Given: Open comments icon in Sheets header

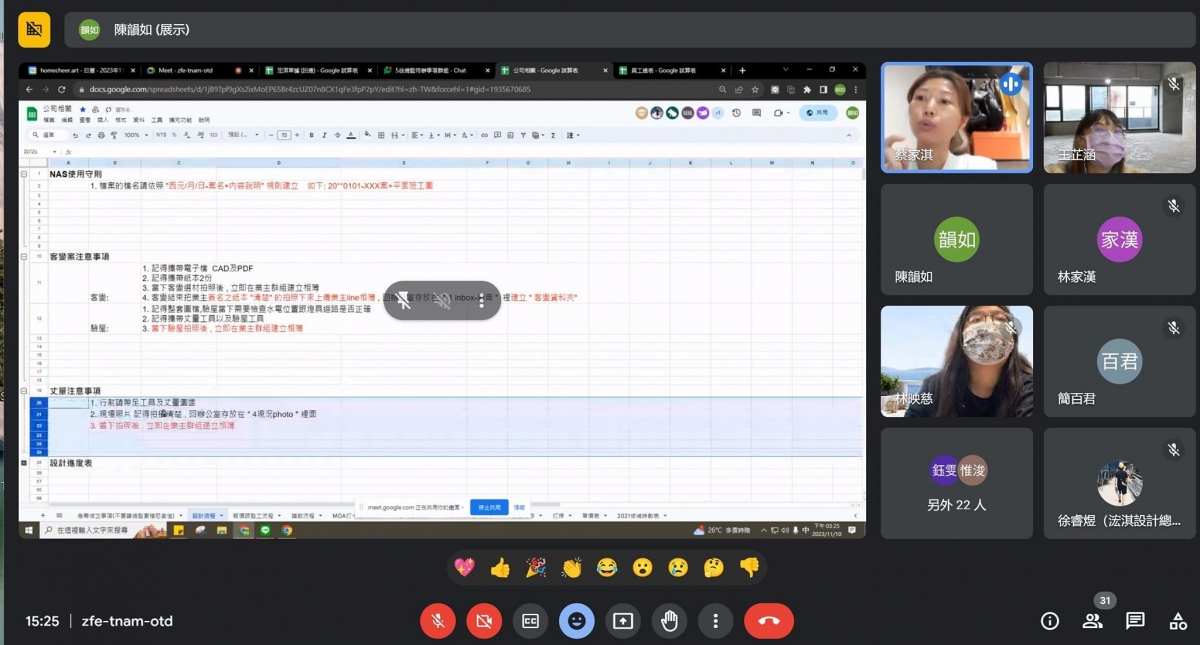Looking at the screenshot, I should click(755, 113).
